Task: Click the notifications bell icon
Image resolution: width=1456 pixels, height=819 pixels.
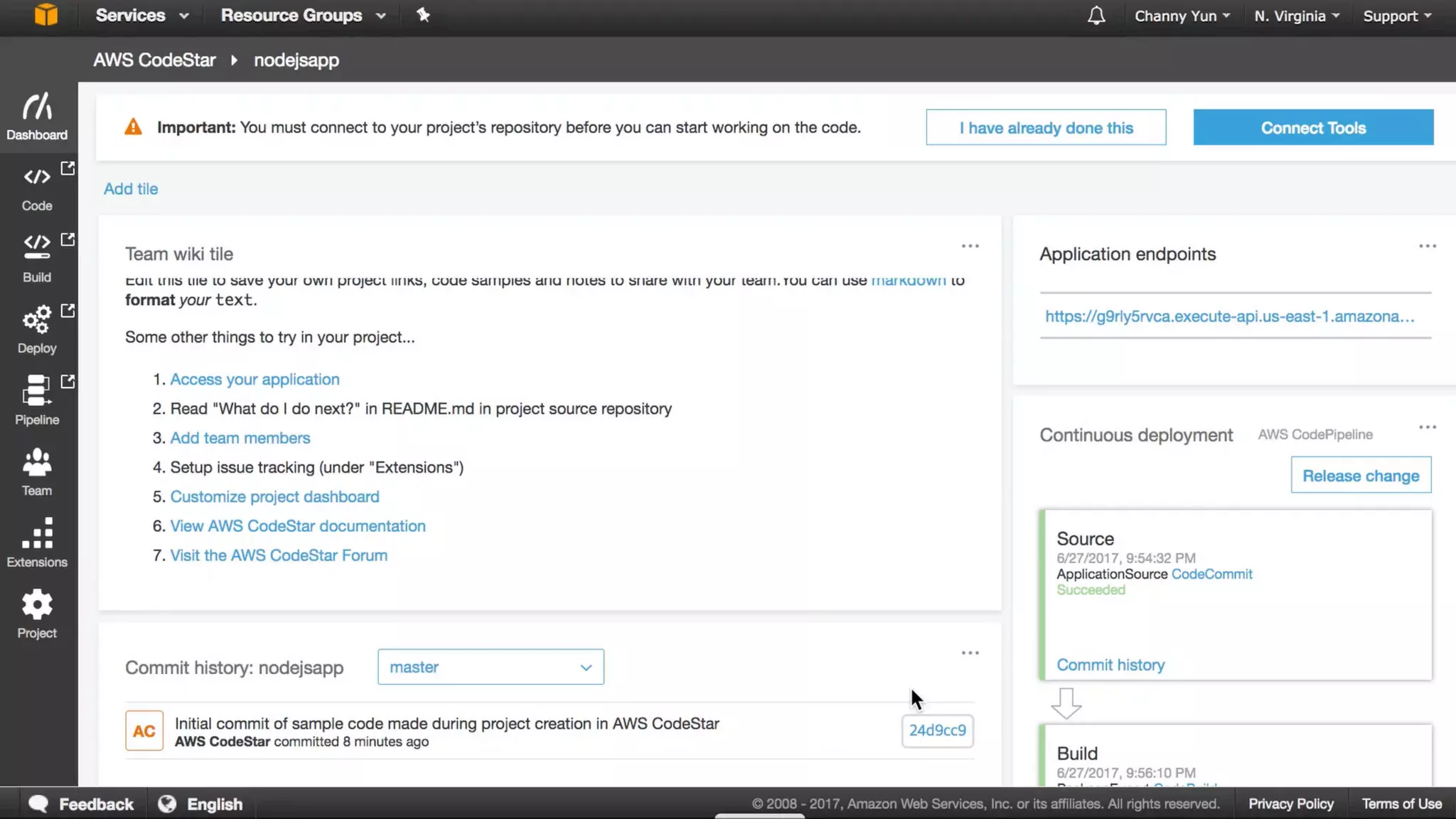Action: point(1096,16)
